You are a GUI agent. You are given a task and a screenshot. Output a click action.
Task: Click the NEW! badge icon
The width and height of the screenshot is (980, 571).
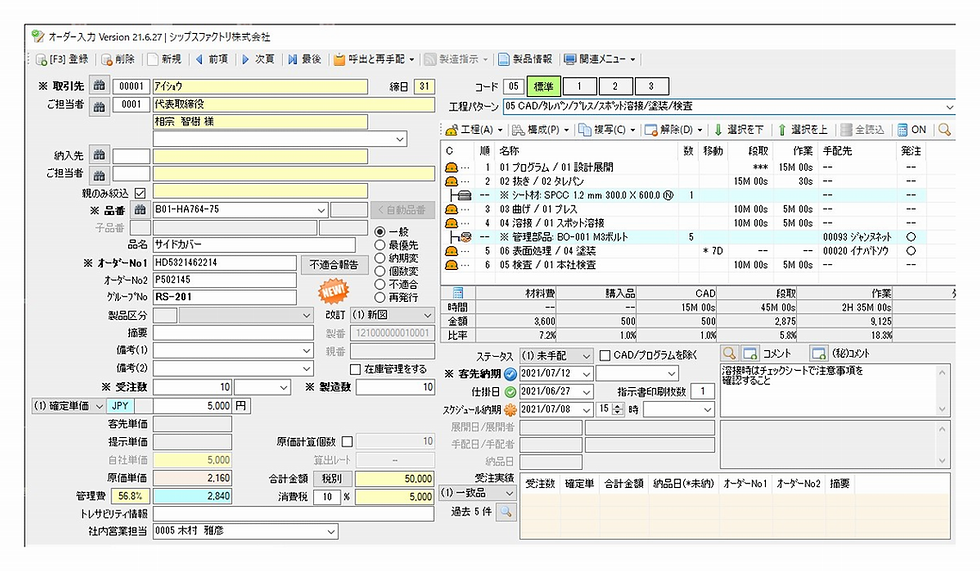click(x=334, y=291)
